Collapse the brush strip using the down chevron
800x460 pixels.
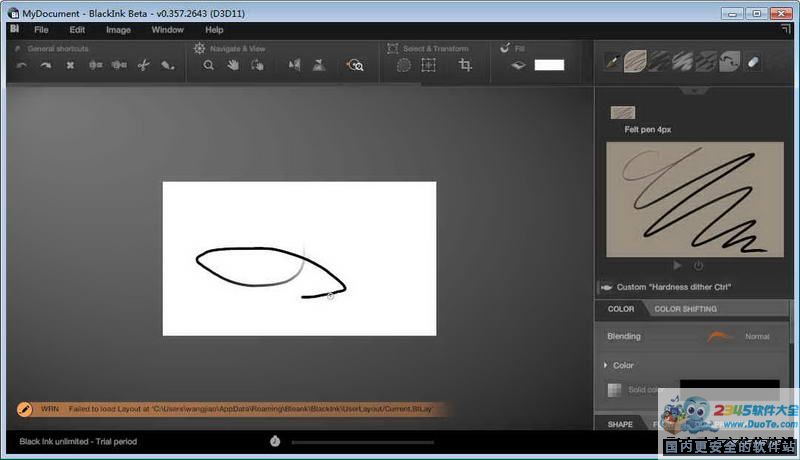coord(696,89)
